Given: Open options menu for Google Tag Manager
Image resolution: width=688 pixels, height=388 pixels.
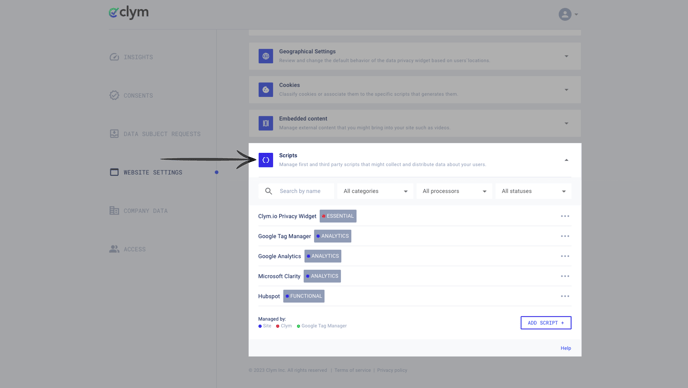Looking at the screenshot, I should click(565, 236).
